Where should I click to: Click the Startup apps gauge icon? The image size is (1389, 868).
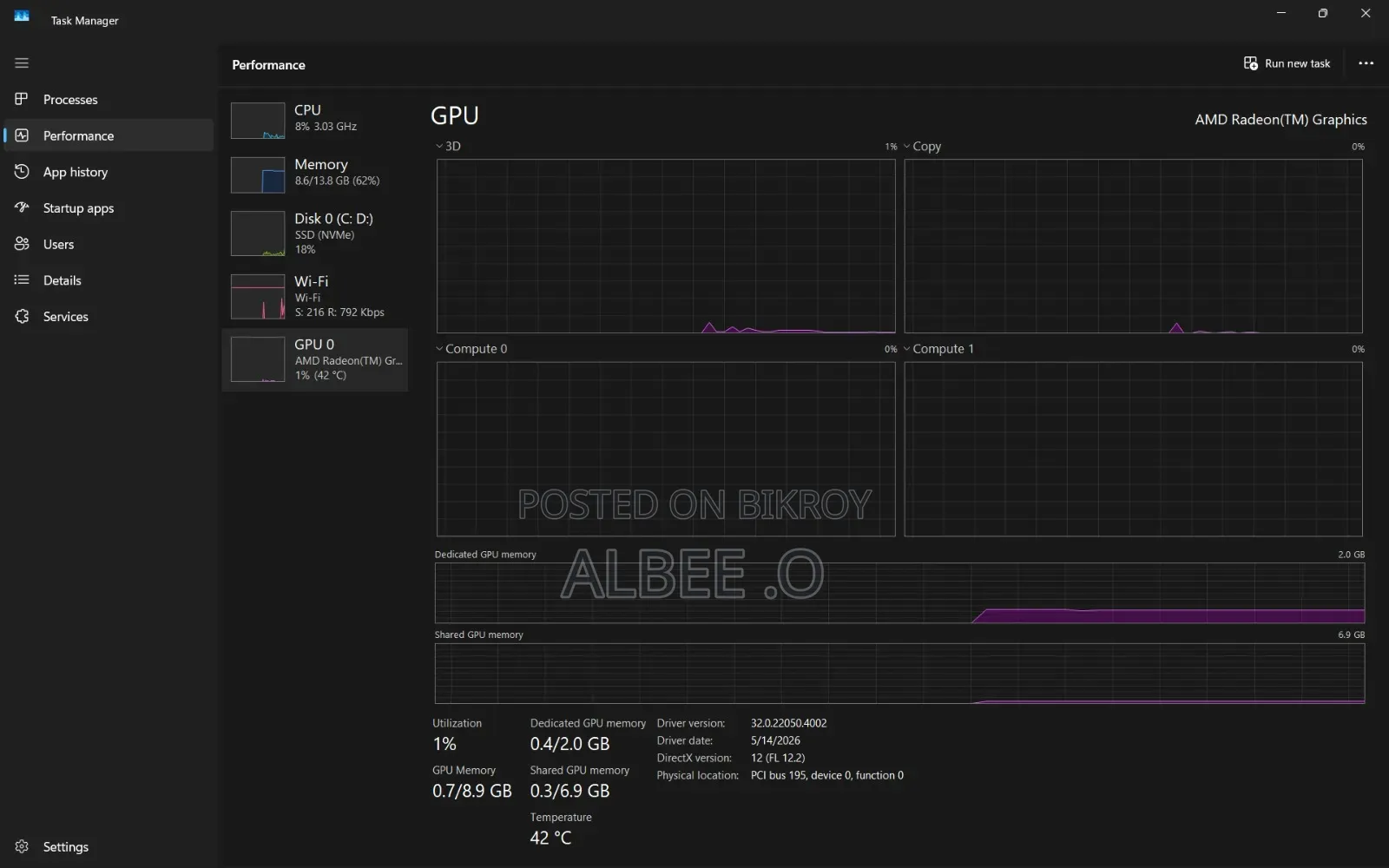(22, 207)
